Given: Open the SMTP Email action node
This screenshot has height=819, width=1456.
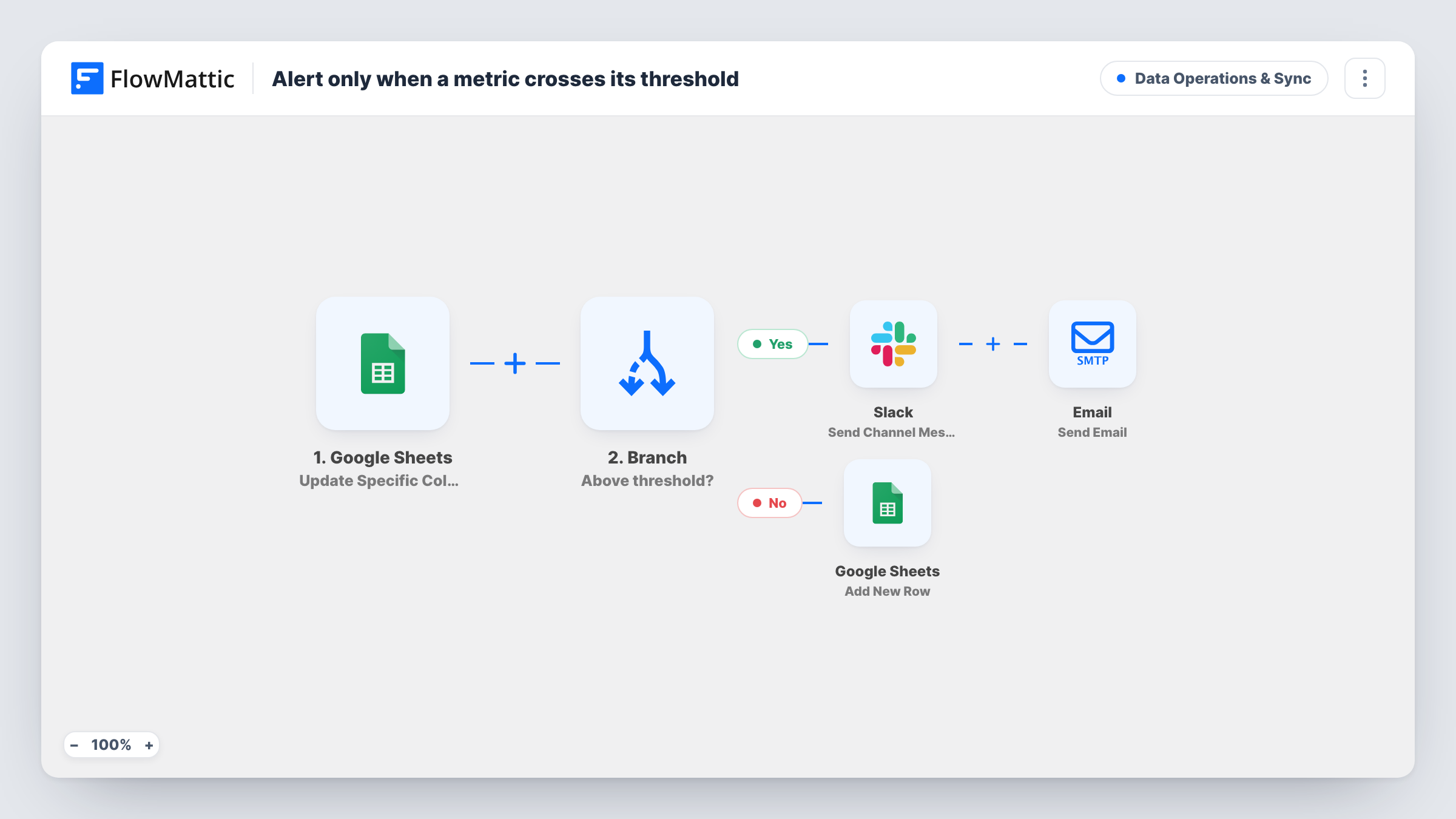Looking at the screenshot, I should coord(1093,344).
